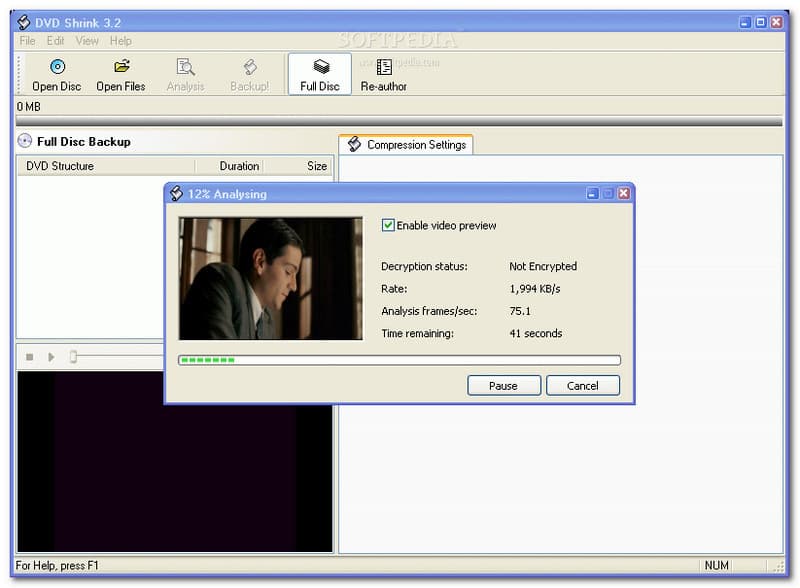
Task: Open the View menu
Action: pyautogui.click(x=87, y=41)
